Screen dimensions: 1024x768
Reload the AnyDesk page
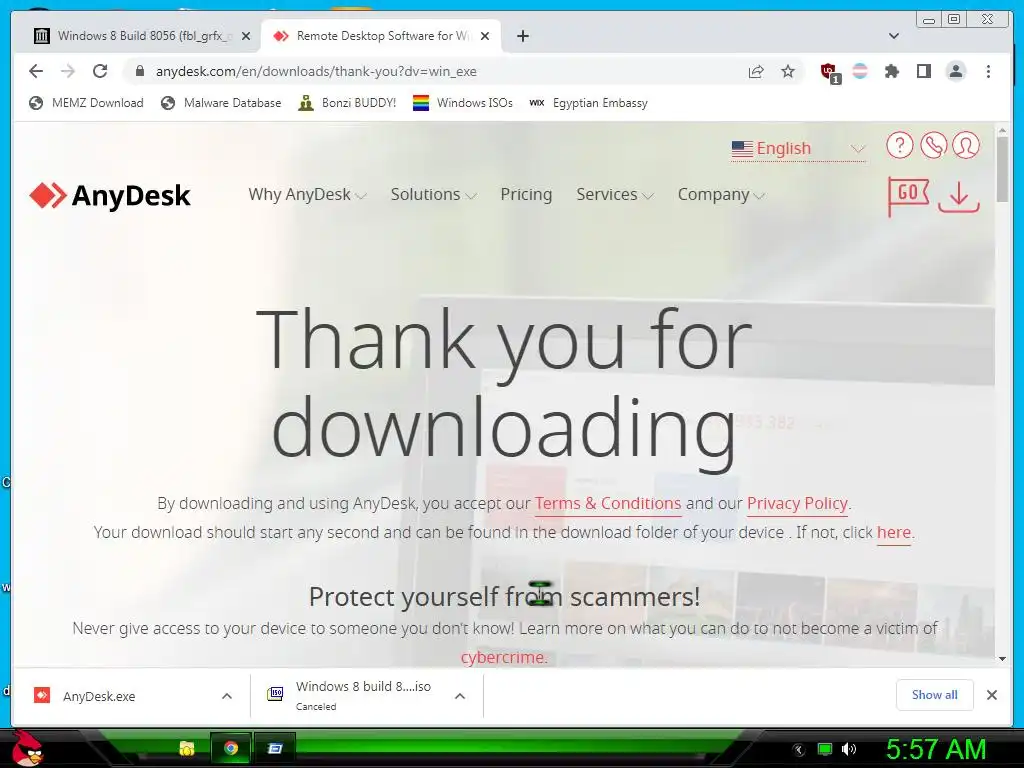[100, 71]
